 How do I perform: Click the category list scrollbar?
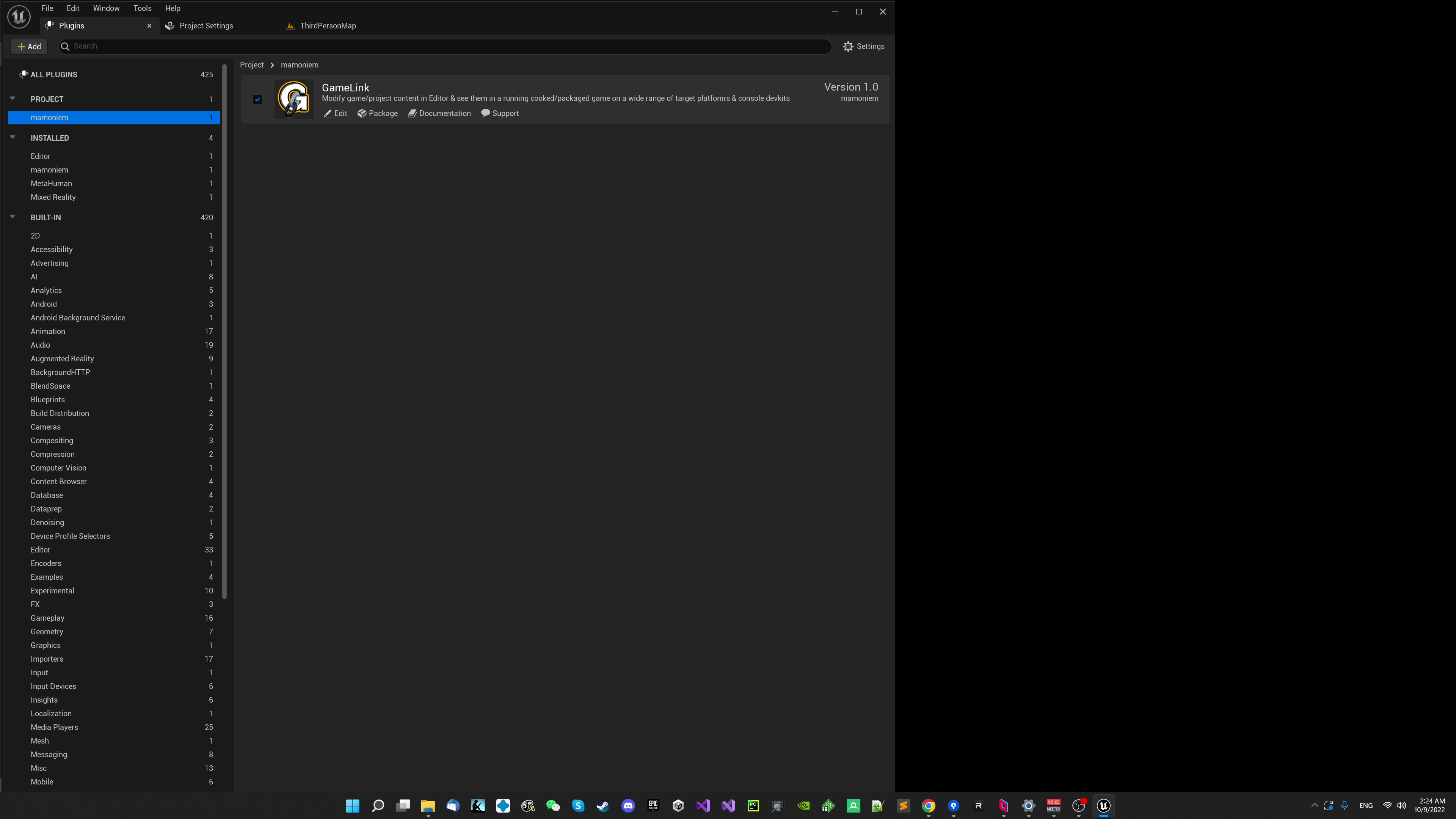(x=224, y=331)
